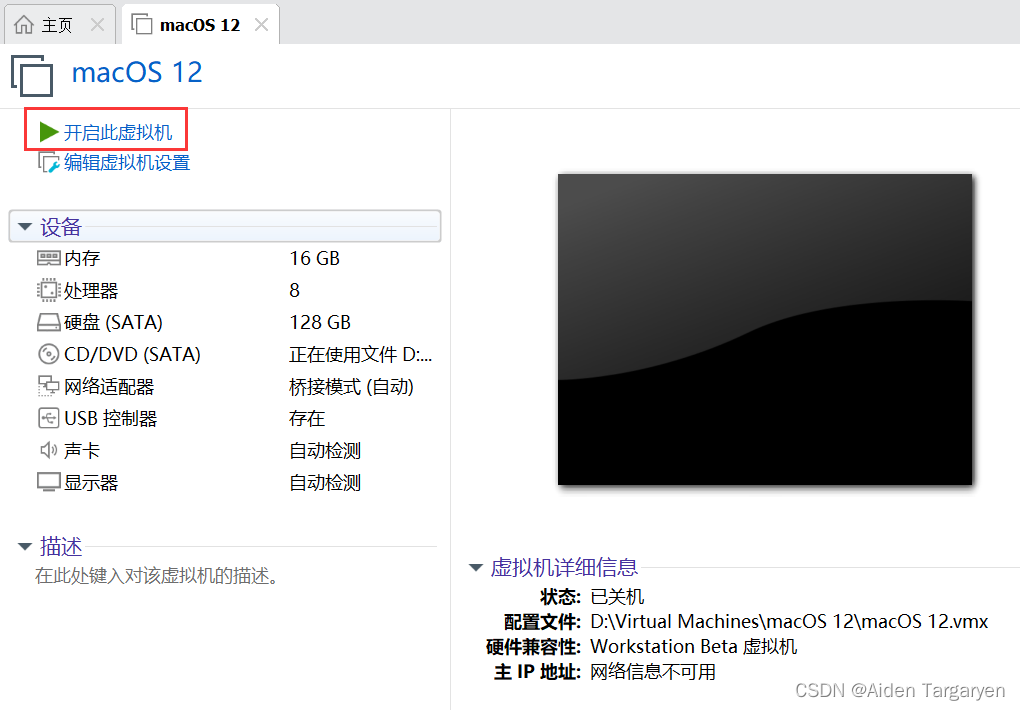The image size is (1020, 710).
Task: Click the 正在使用文件 D:... value
Action: click(360, 354)
